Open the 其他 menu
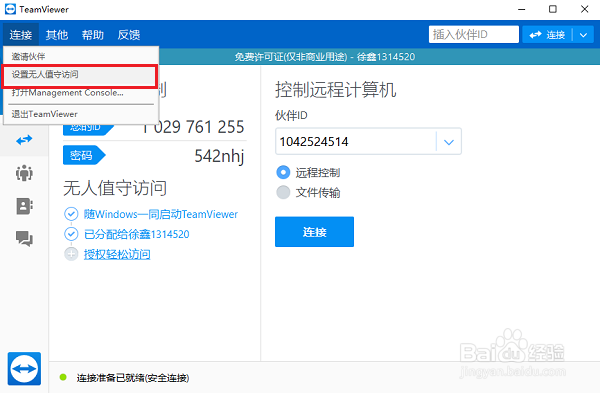This screenshot has width=600, height=393. (57, 35)
